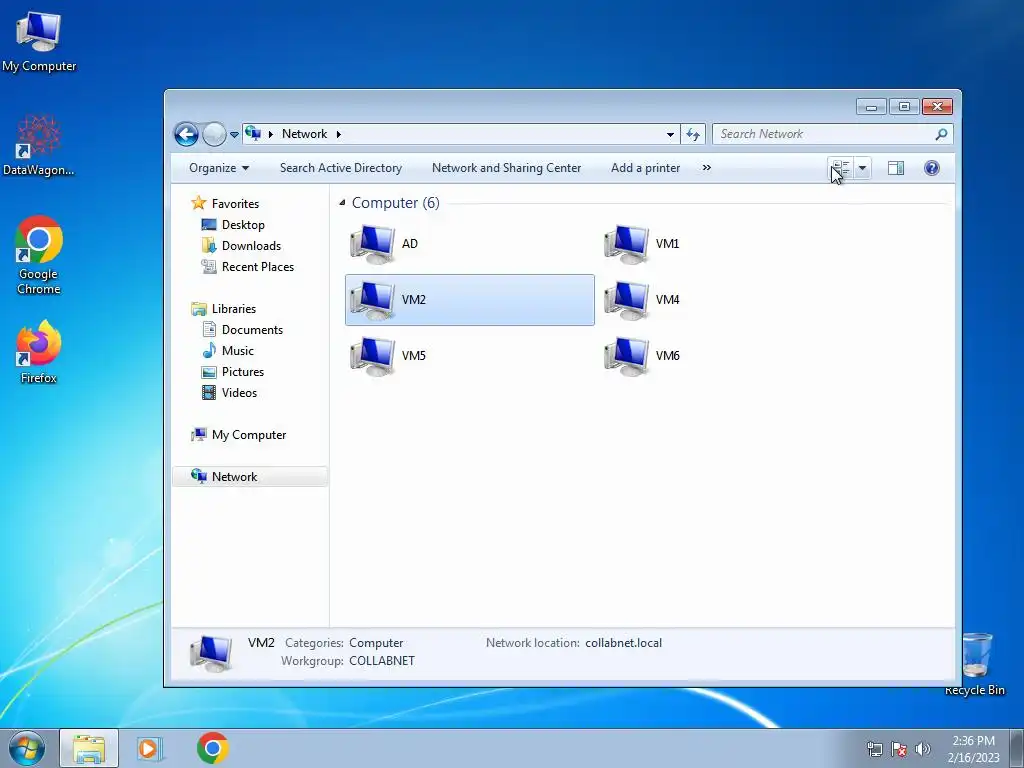Open My Computer desktop shortcut
Screen dimensions: 1024x768
[39, 43]
